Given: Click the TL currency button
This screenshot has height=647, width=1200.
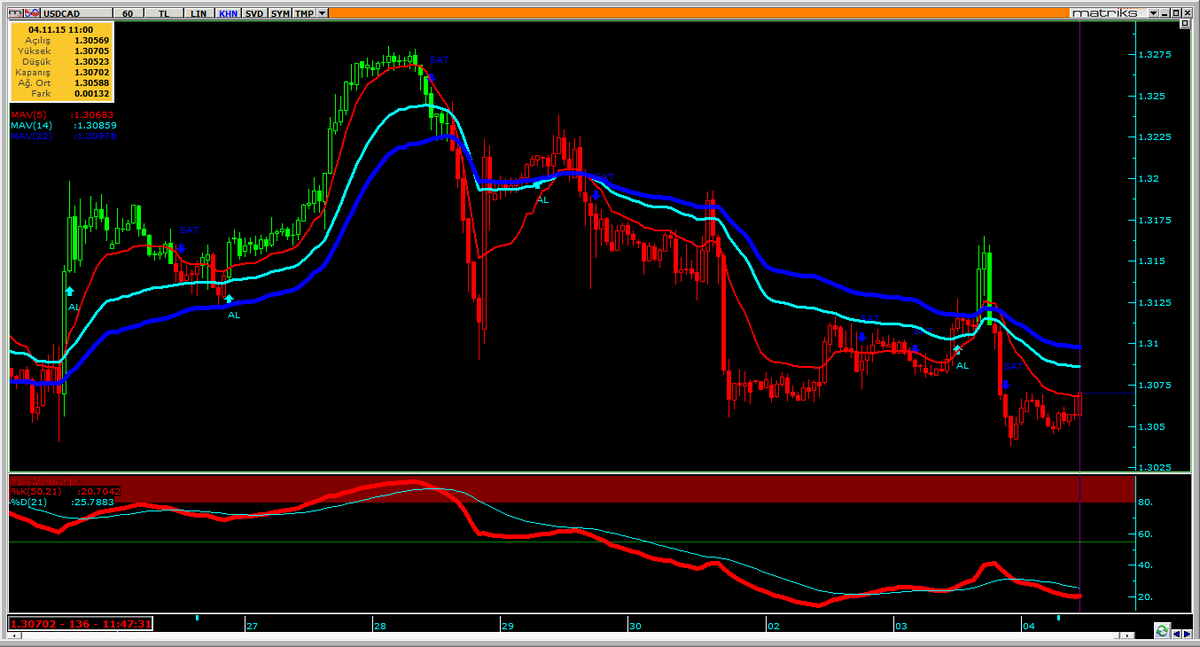Looking at the screenshot, I should 163,13.
